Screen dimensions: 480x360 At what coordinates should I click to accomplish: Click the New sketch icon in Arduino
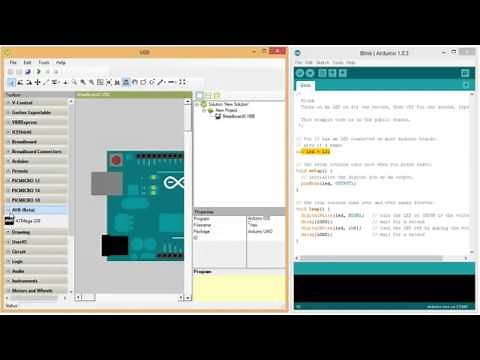[322, 73]
